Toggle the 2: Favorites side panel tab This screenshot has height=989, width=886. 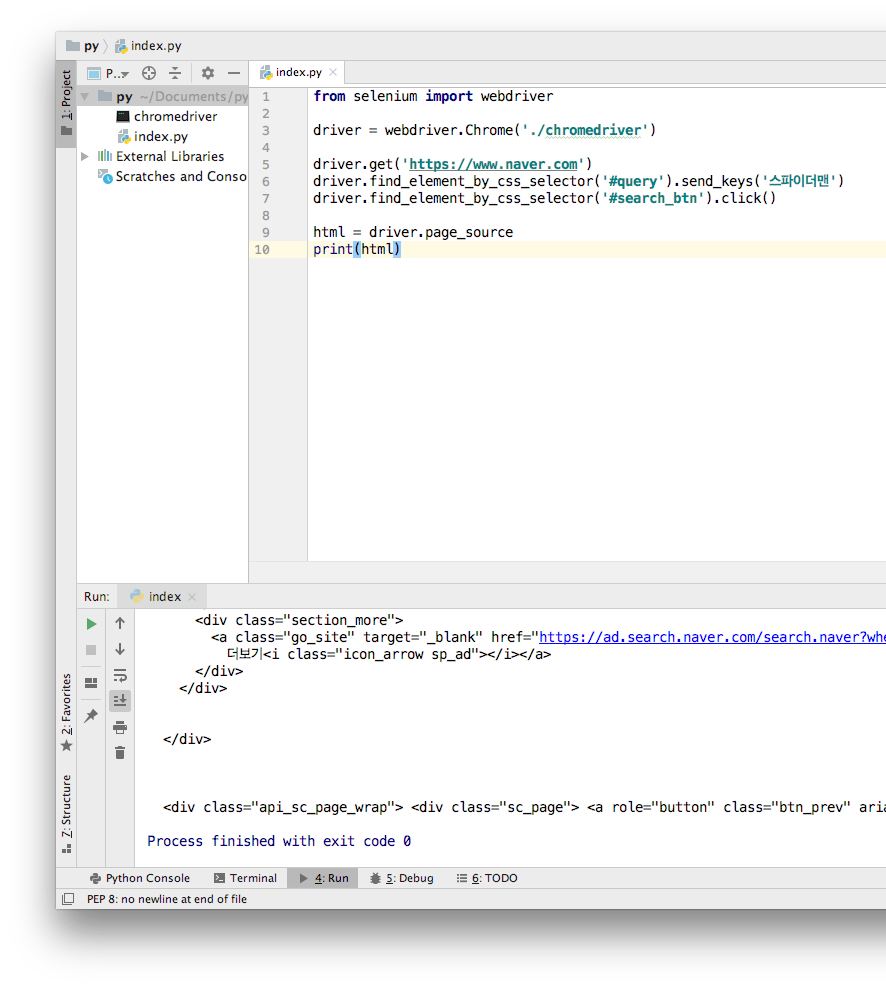[x=66, y=712]
